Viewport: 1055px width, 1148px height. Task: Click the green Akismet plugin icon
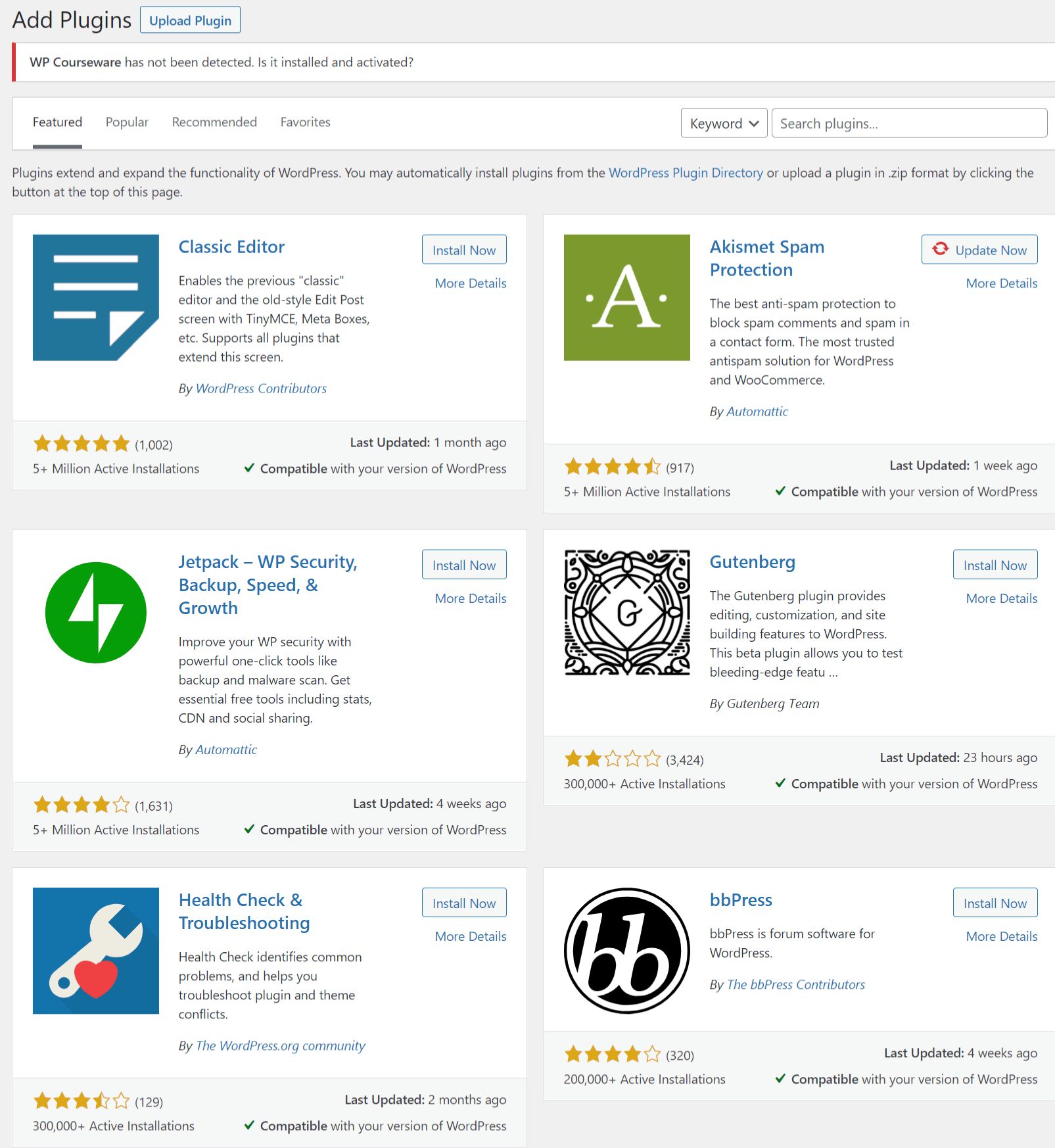626,297
